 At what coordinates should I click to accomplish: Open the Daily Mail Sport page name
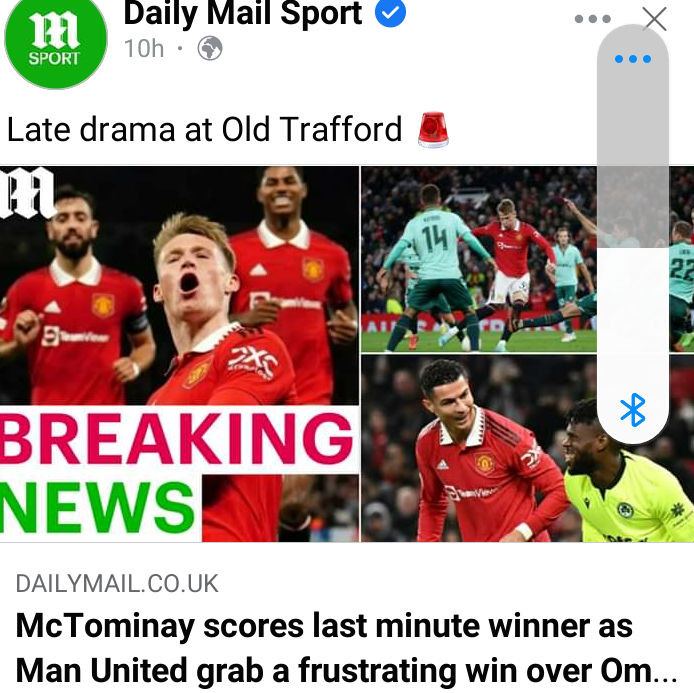coord(243,14)
